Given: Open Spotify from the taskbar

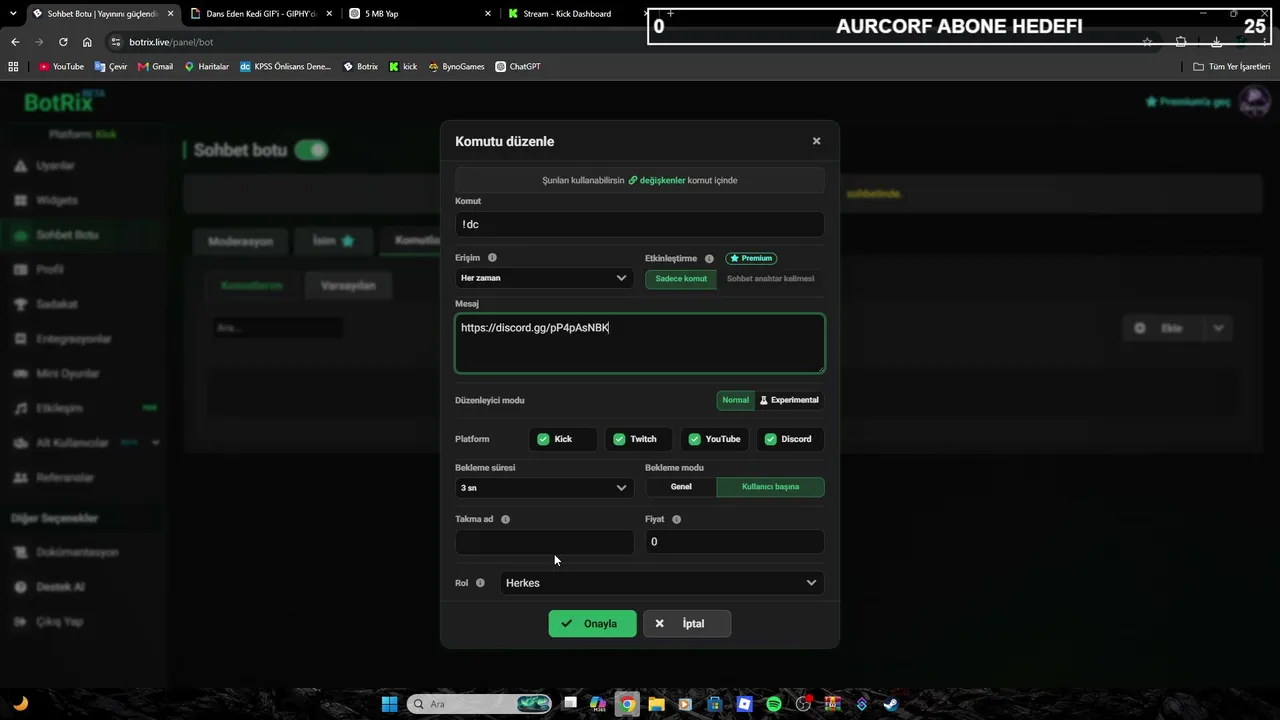Looking at the screenshot, I should [x=774, y=704].
